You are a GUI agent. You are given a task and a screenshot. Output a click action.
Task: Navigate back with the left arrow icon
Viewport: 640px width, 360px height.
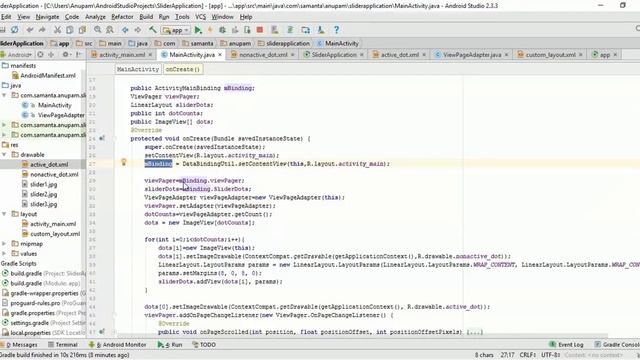(125, 30)
